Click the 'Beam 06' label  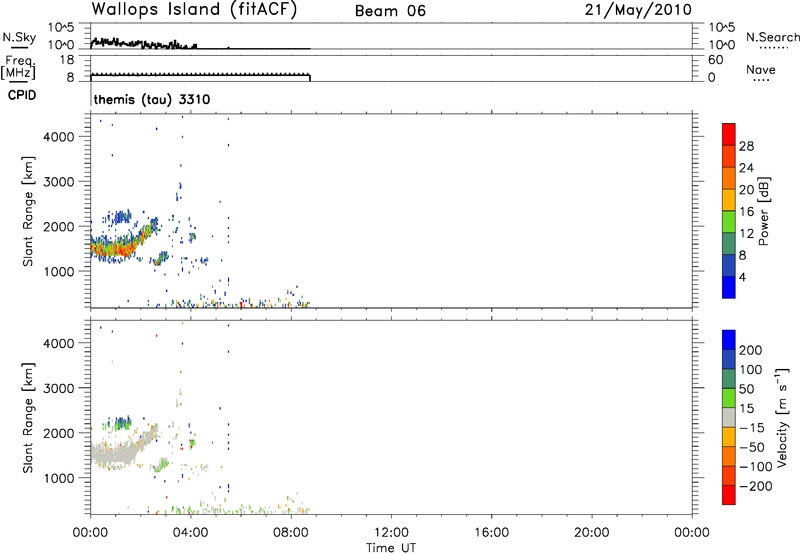tap(390, 11)
